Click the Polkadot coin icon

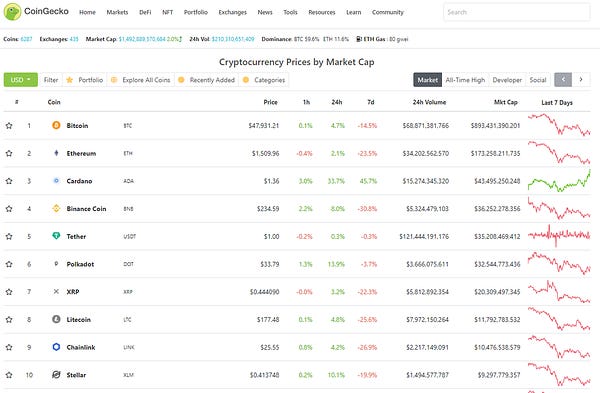tap(56, 264)
